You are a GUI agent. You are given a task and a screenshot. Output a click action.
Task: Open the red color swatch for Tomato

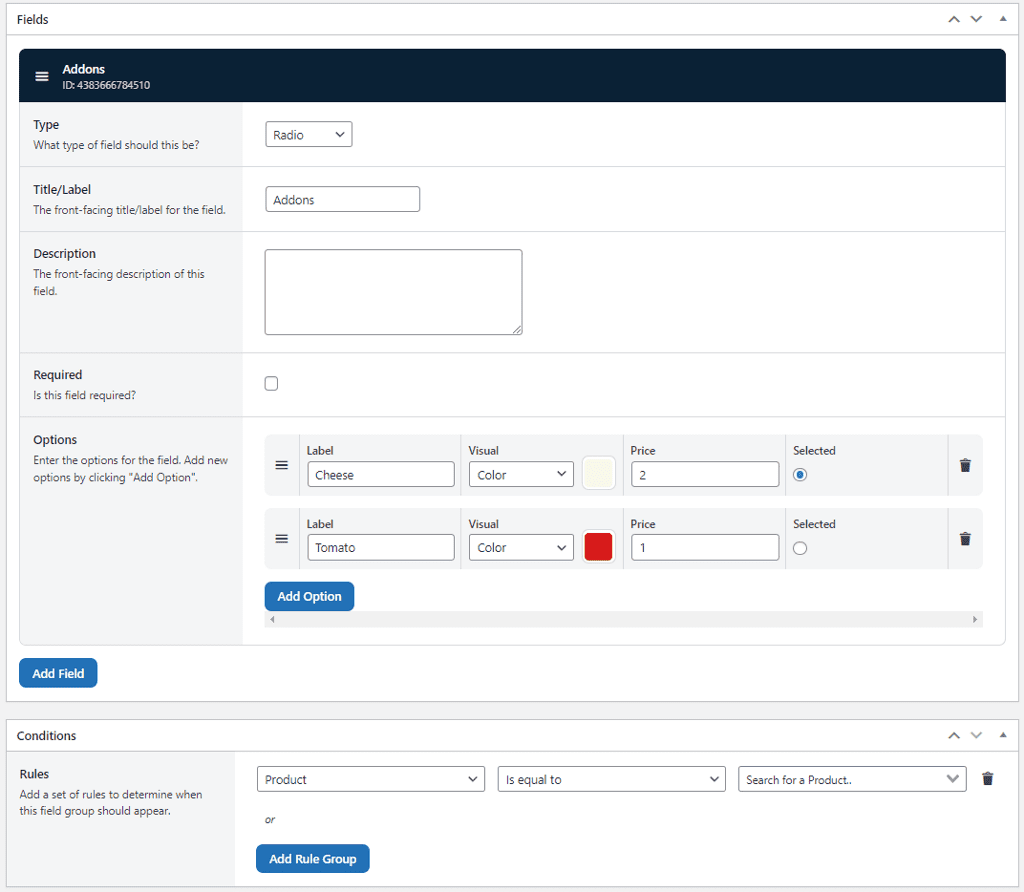(x=598, y=548)
